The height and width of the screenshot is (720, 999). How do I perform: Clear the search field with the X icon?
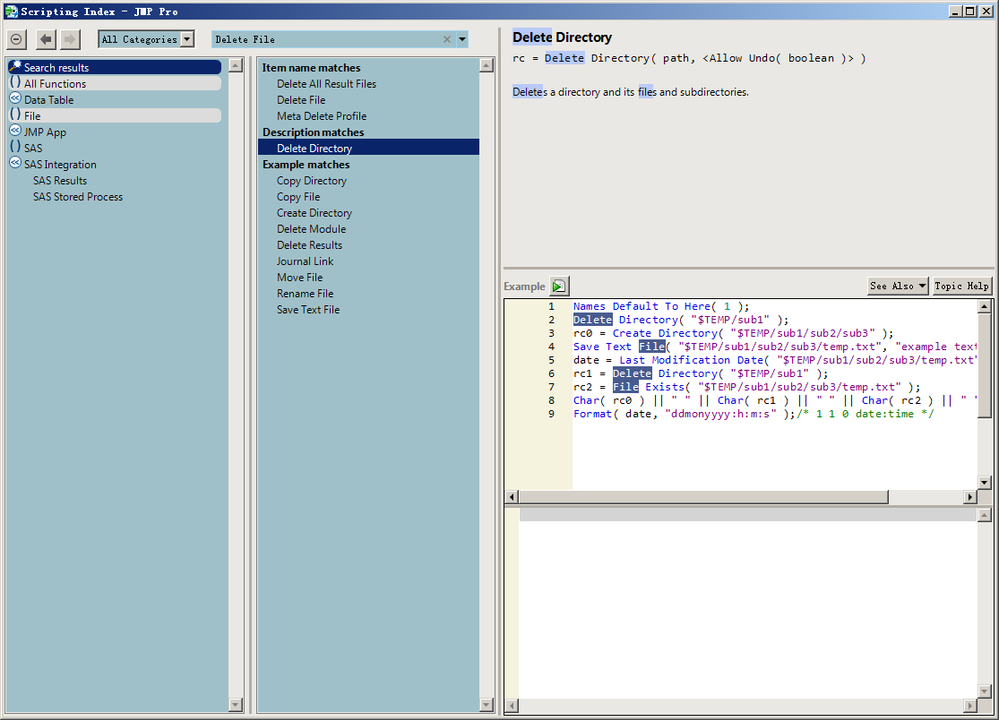click(x=447, y=40)
